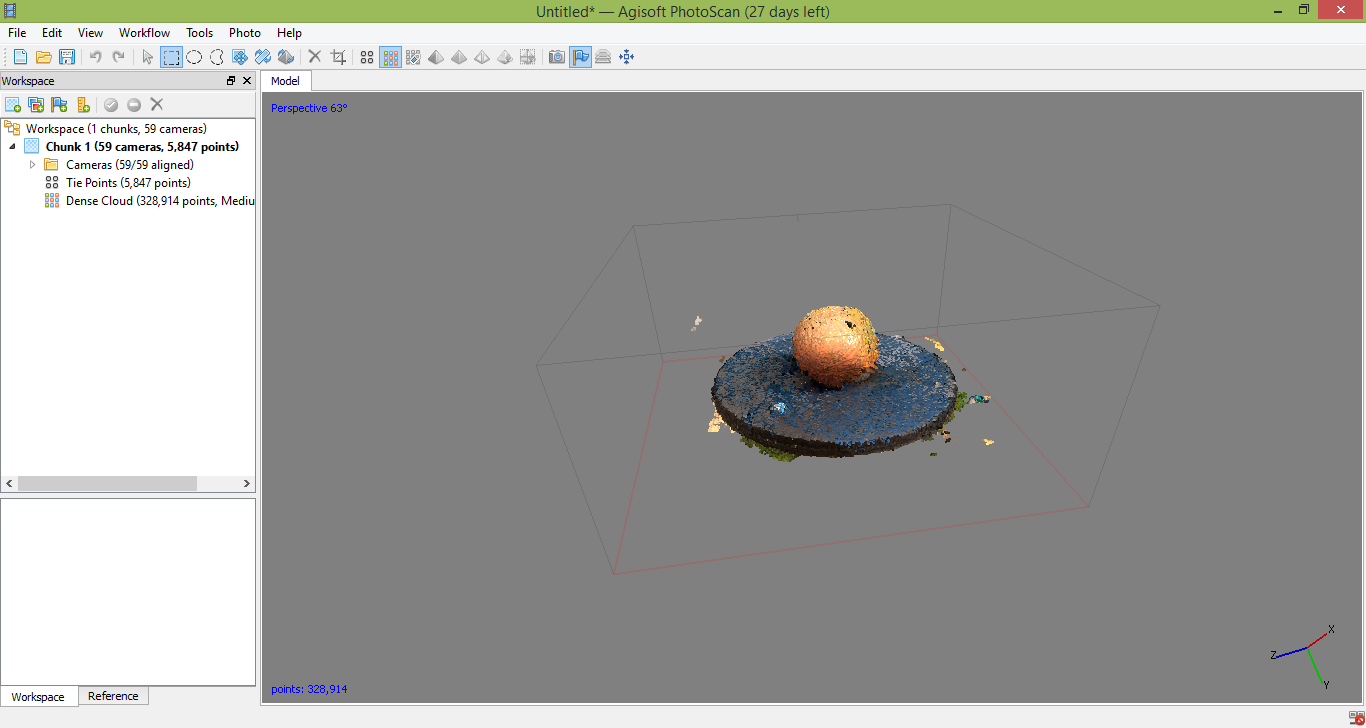The height and width of the screenshot is (728, 1366).
Task: Switch to Solid model view
Action: point(459,57)
